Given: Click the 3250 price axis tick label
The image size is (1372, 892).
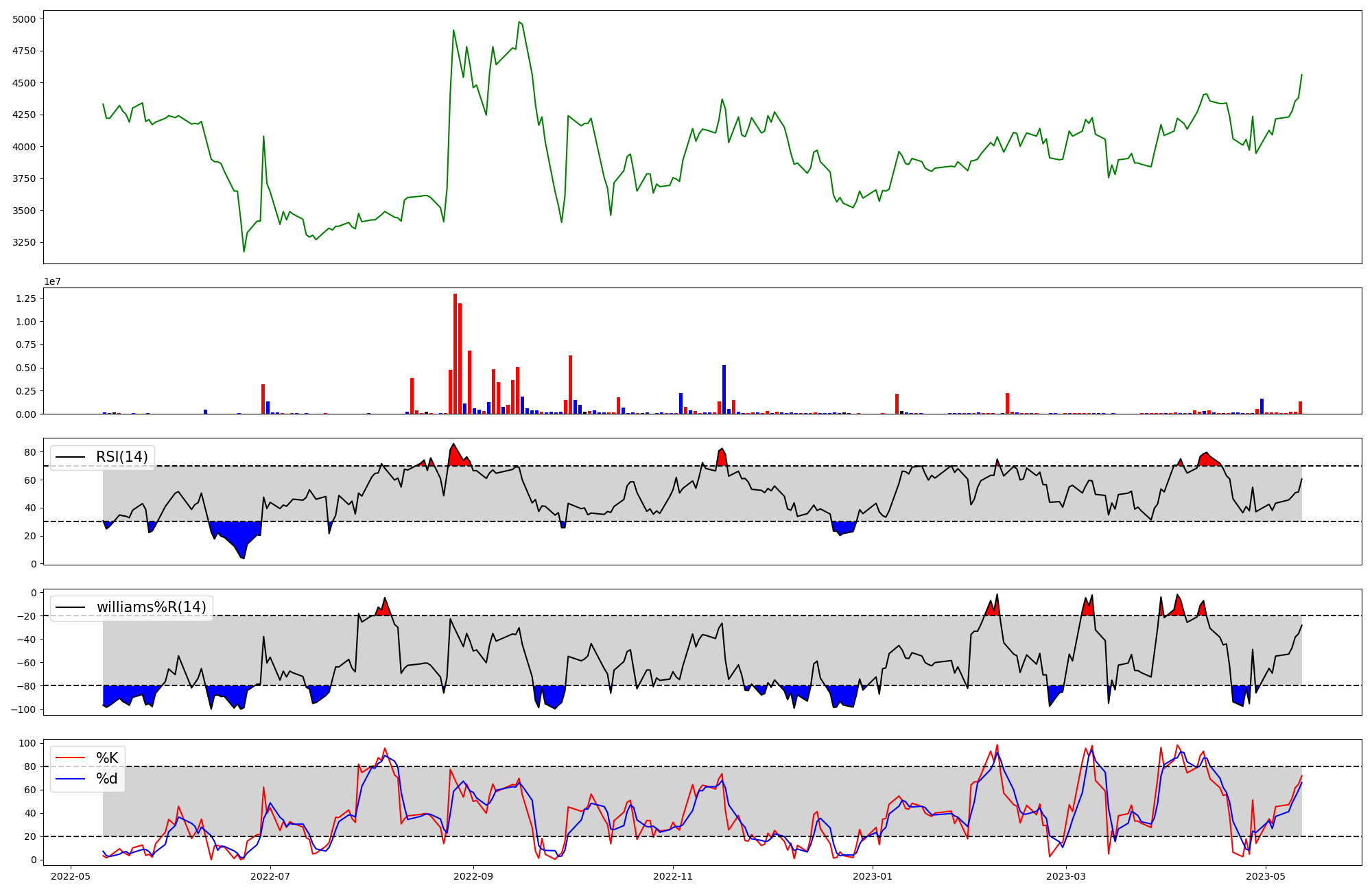Looking at the screenshot, I should click(25, 243).
